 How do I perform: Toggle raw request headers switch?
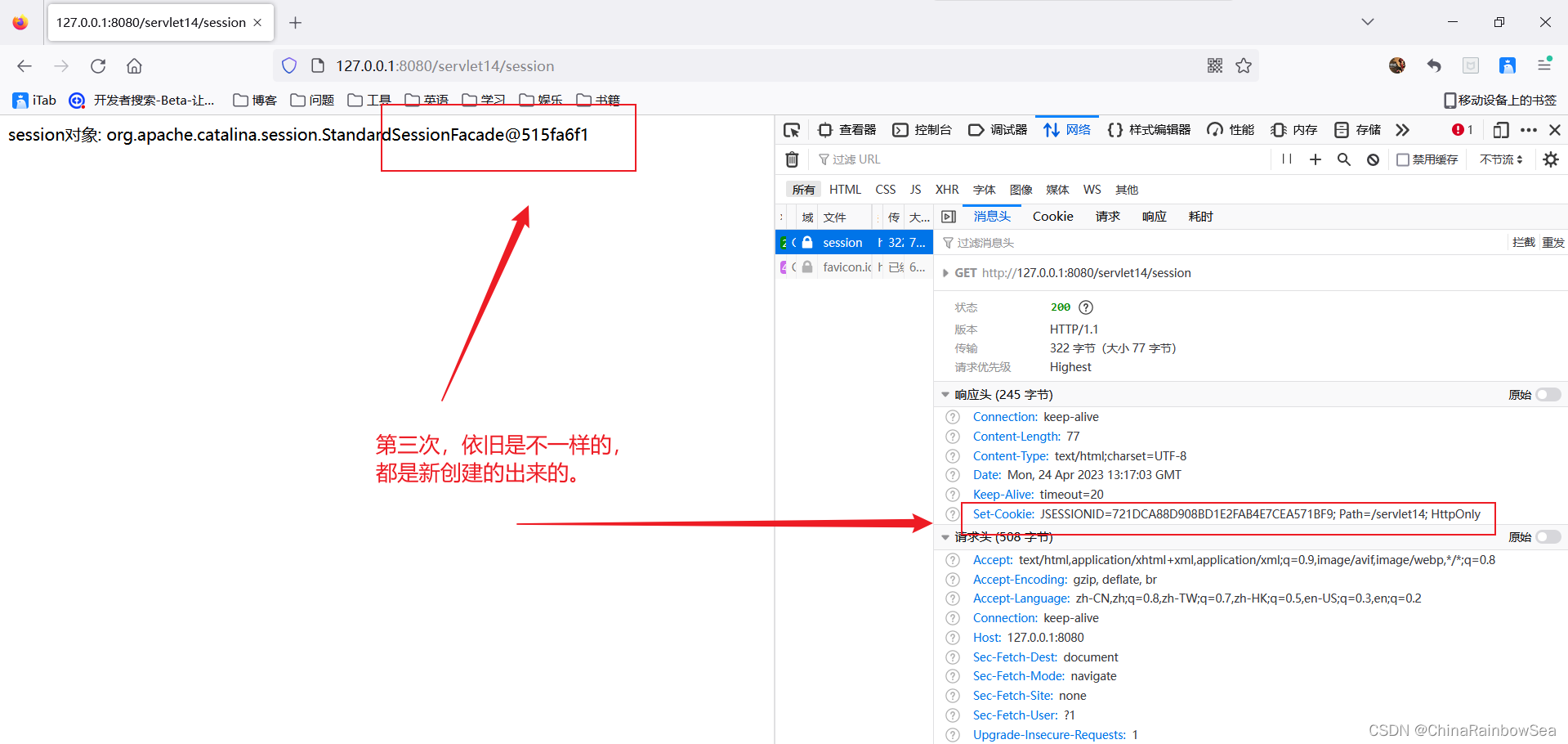[x=1548, y=537]
